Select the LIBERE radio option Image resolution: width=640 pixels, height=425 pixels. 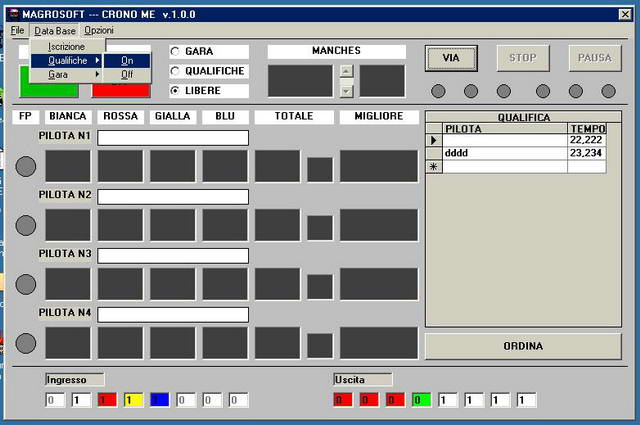tap(176, 91)
